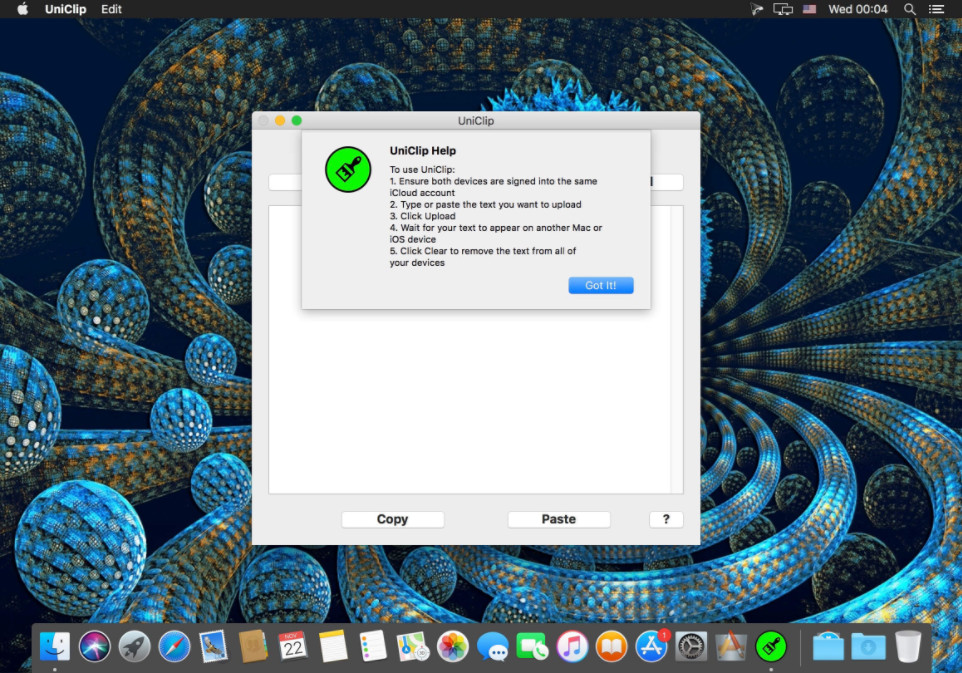
Task: Click the '3. Click Upload' instruction
Action: [x=423, y=217]
